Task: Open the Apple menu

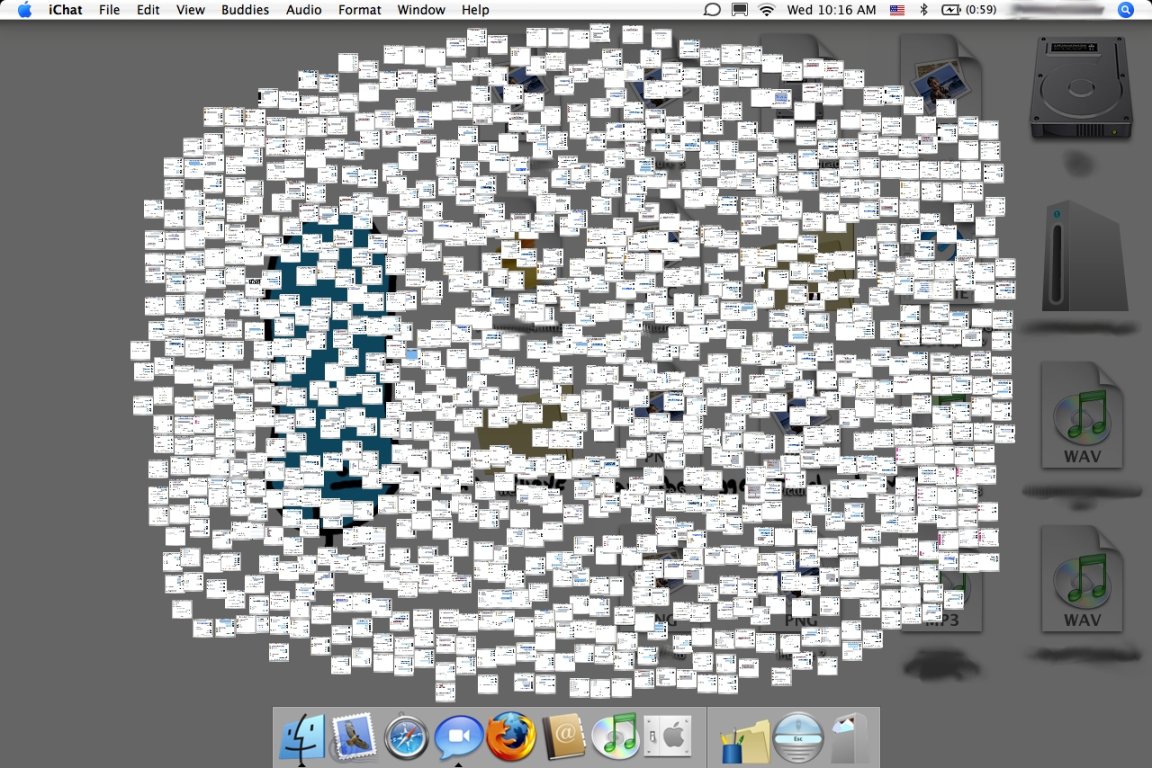Action: point(25,10)
